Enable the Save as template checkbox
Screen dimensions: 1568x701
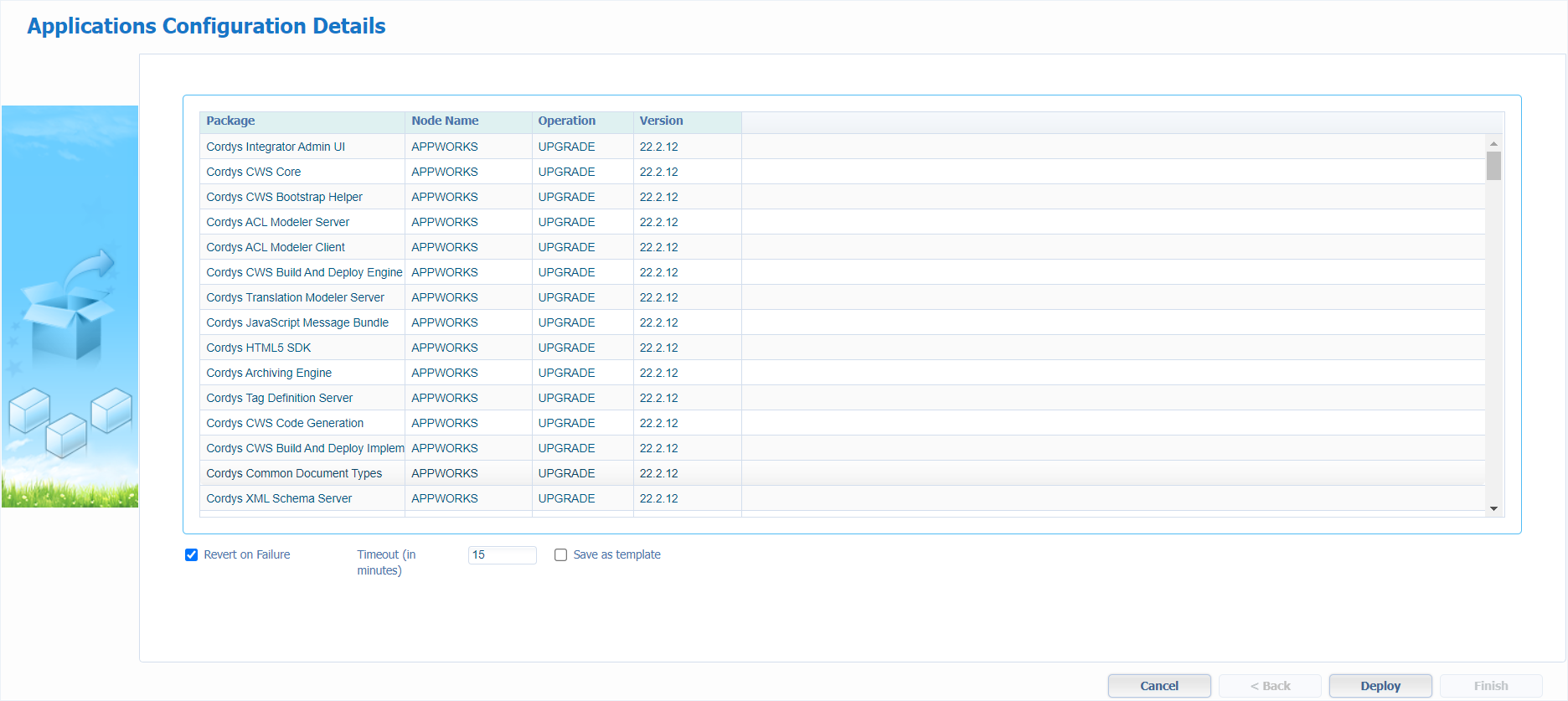tap(561, 555)
